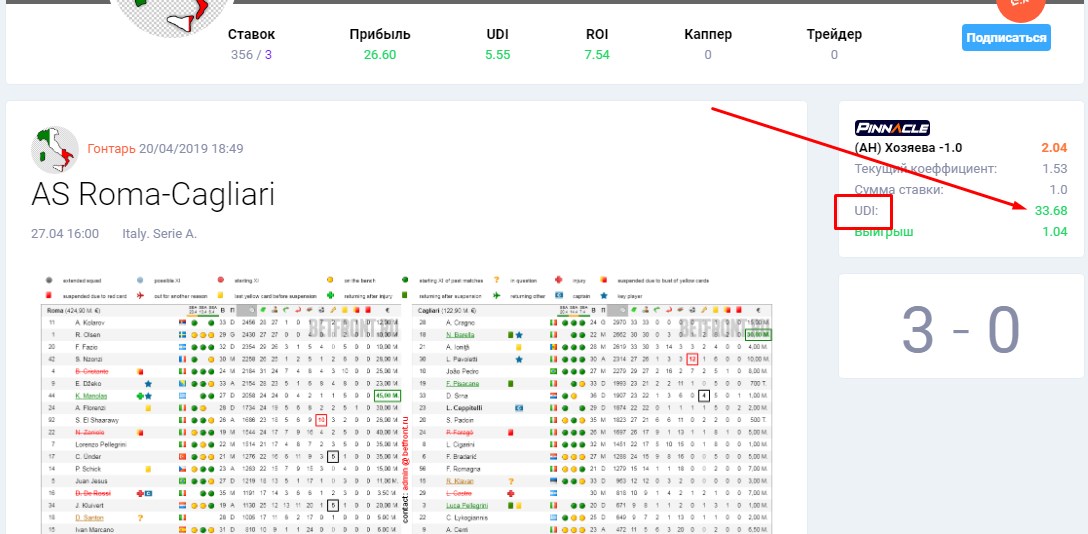Click the ROI value 7.54
The height and width of the screenshot is (534, 1088).
click(597, 55)
